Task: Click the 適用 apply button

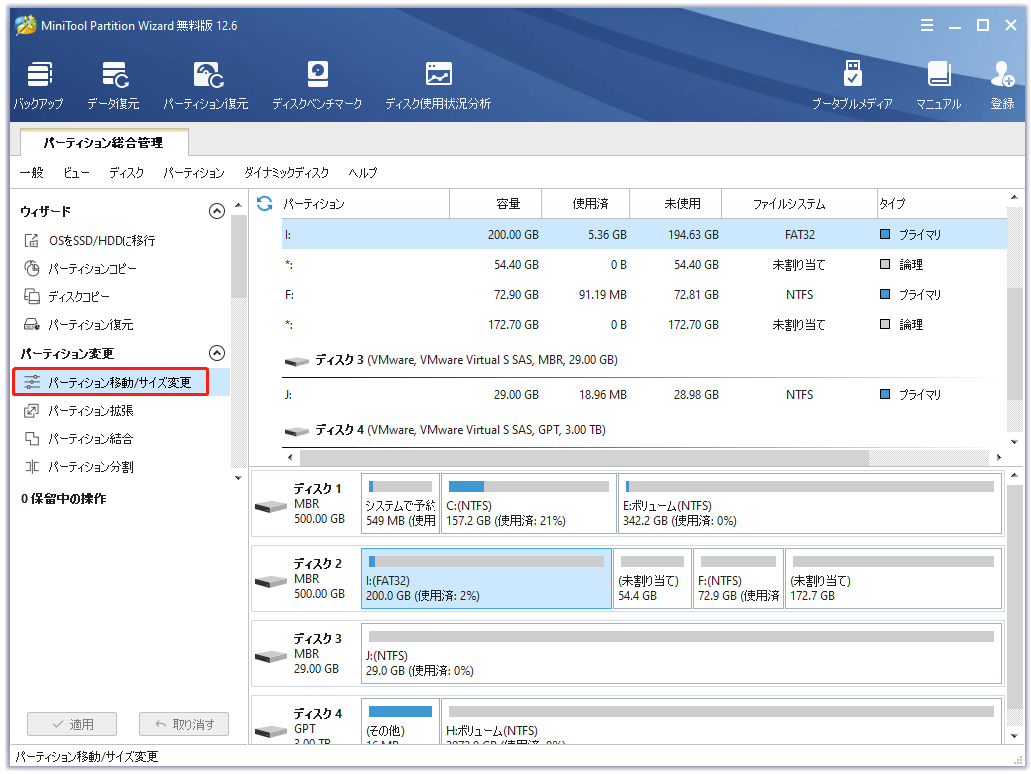Action: coord(72,724)
